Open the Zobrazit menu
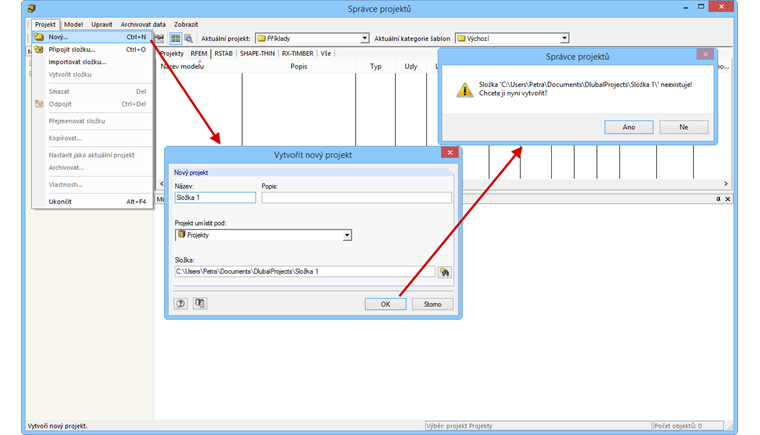The height and width of the screenshot is (435, 760). (186, 24)
